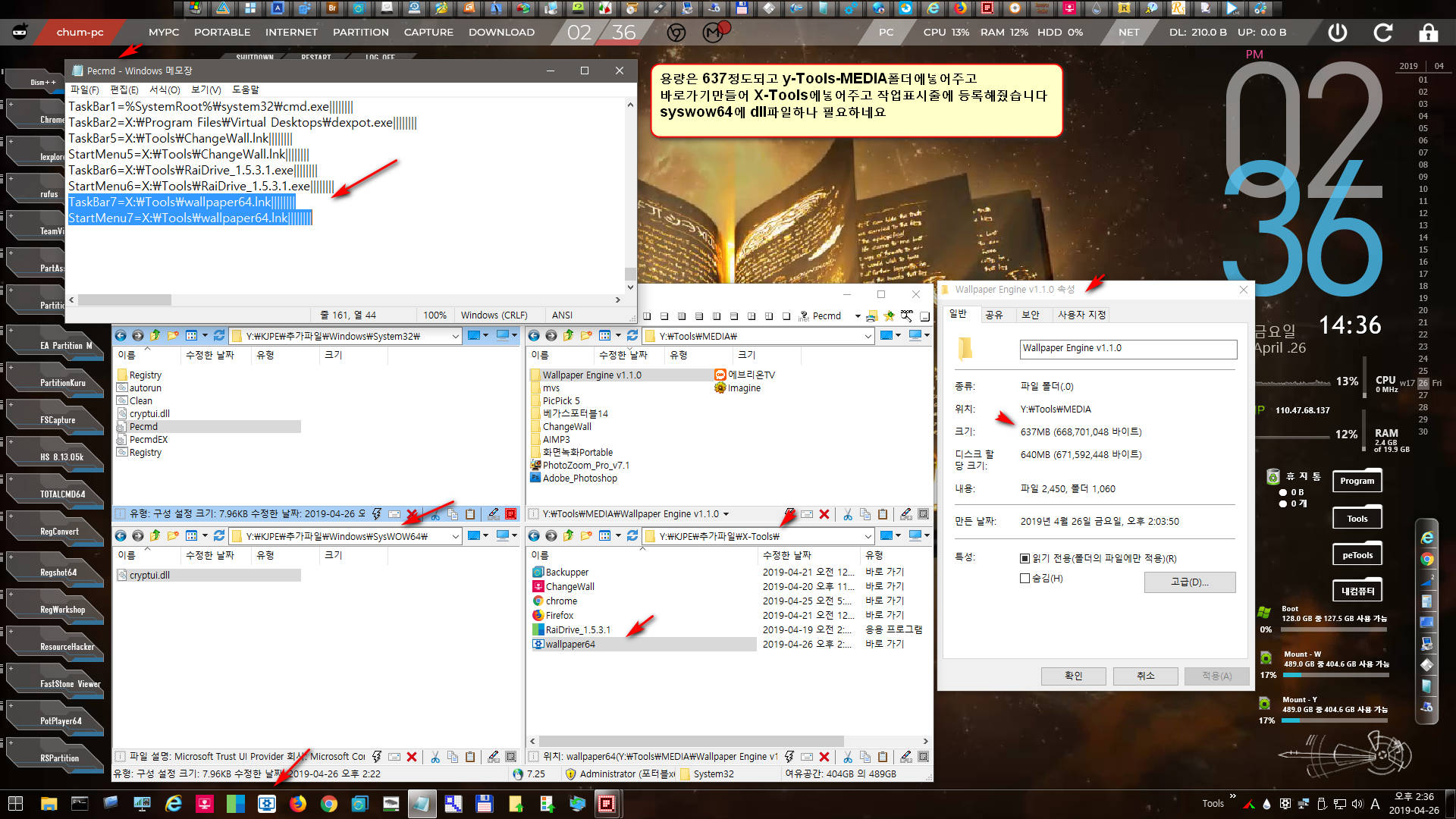Open PARTITION in top menu bar
Screen dimensions: 1456x819
[x=361, y=33]
